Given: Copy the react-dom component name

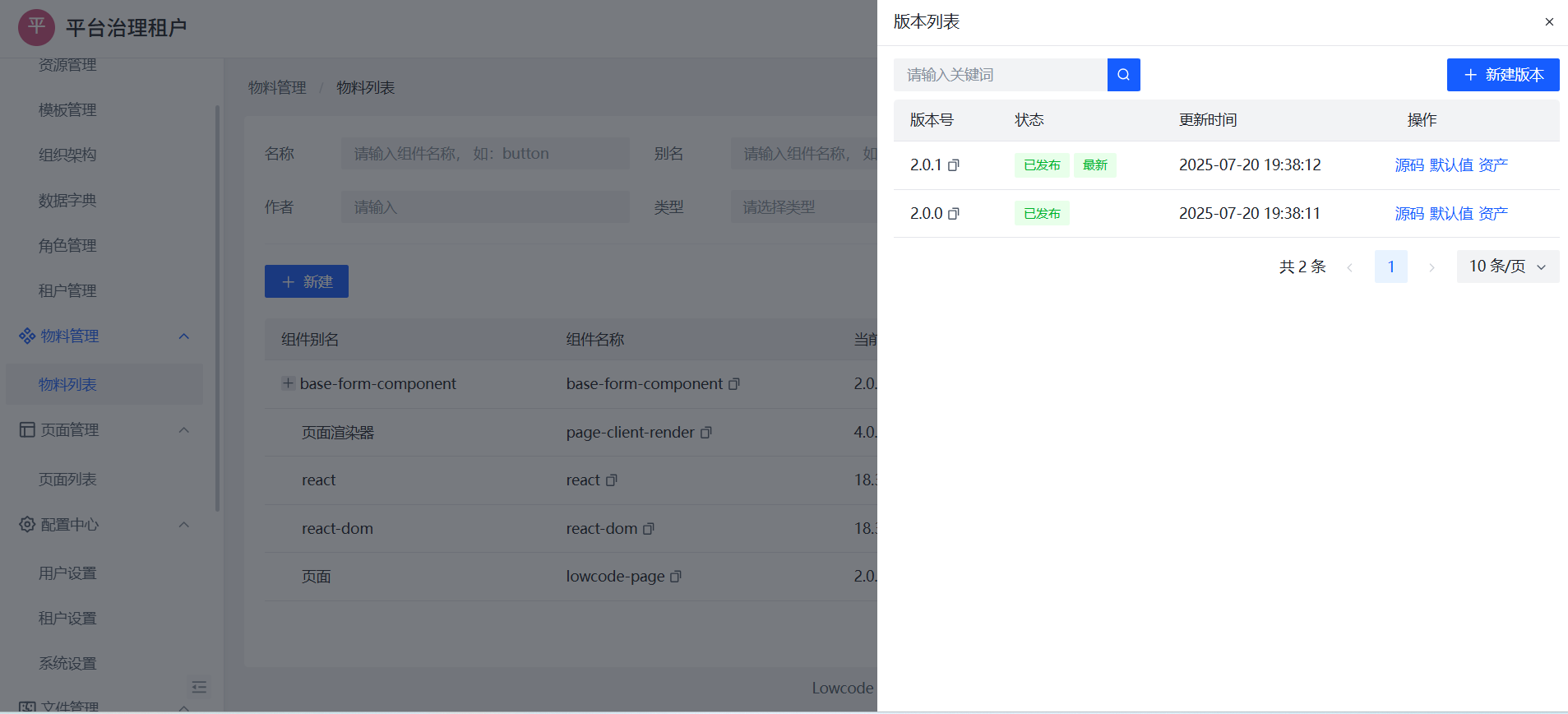Looking at the screenshot, I should pyautogui.click(x=648, y=529).
